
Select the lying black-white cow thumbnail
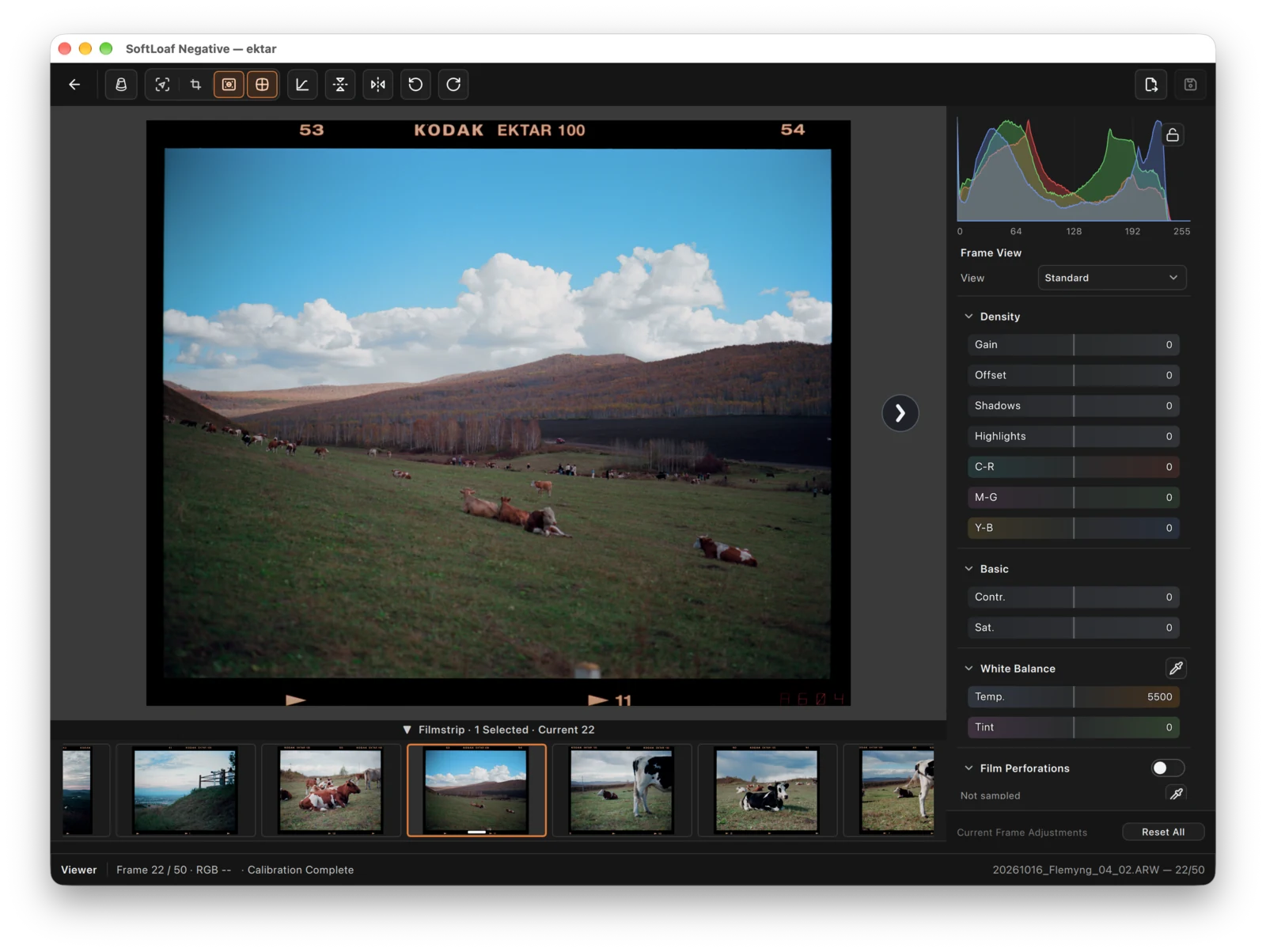767,791
